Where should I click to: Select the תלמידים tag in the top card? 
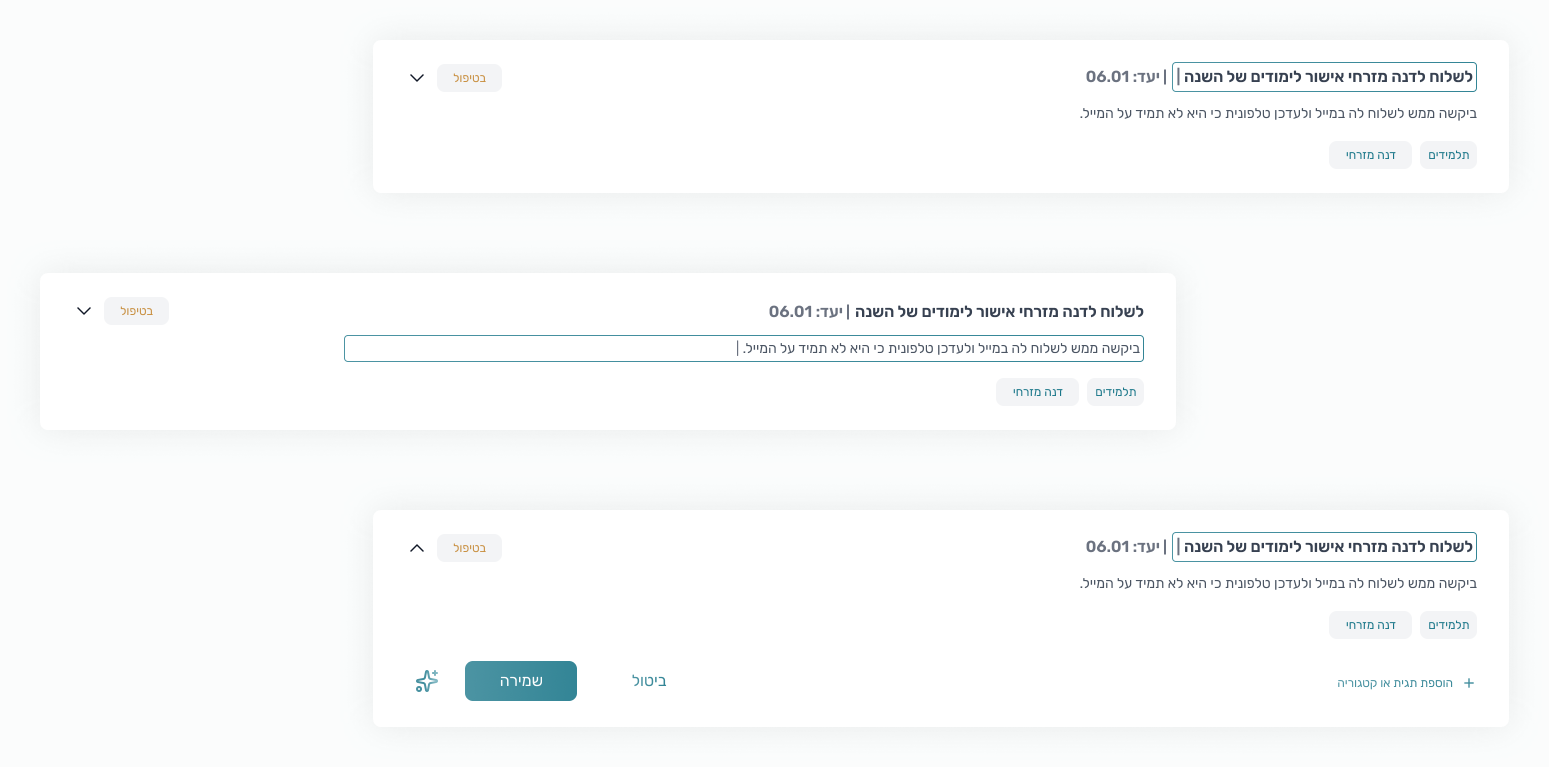click(x=1448, y=155)
